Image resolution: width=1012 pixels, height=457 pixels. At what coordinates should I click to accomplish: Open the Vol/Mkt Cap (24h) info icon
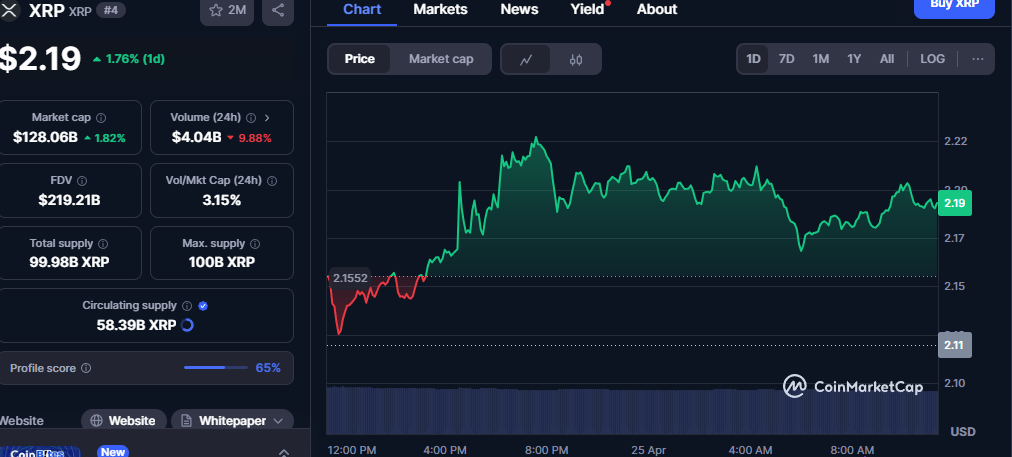pos(272,181)
